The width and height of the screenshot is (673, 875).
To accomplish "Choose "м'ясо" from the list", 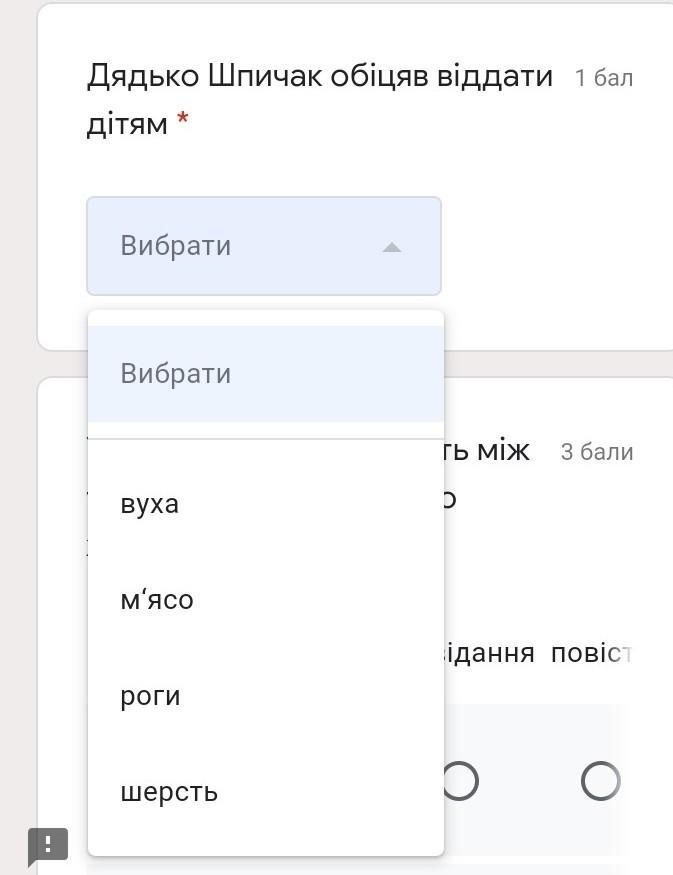I will click(x=266, y=600).
